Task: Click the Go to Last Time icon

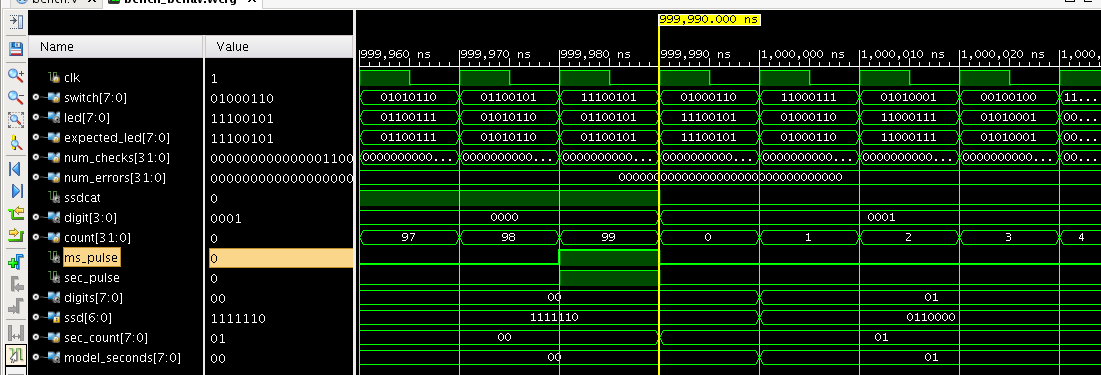Action: (x=15, y=190)
